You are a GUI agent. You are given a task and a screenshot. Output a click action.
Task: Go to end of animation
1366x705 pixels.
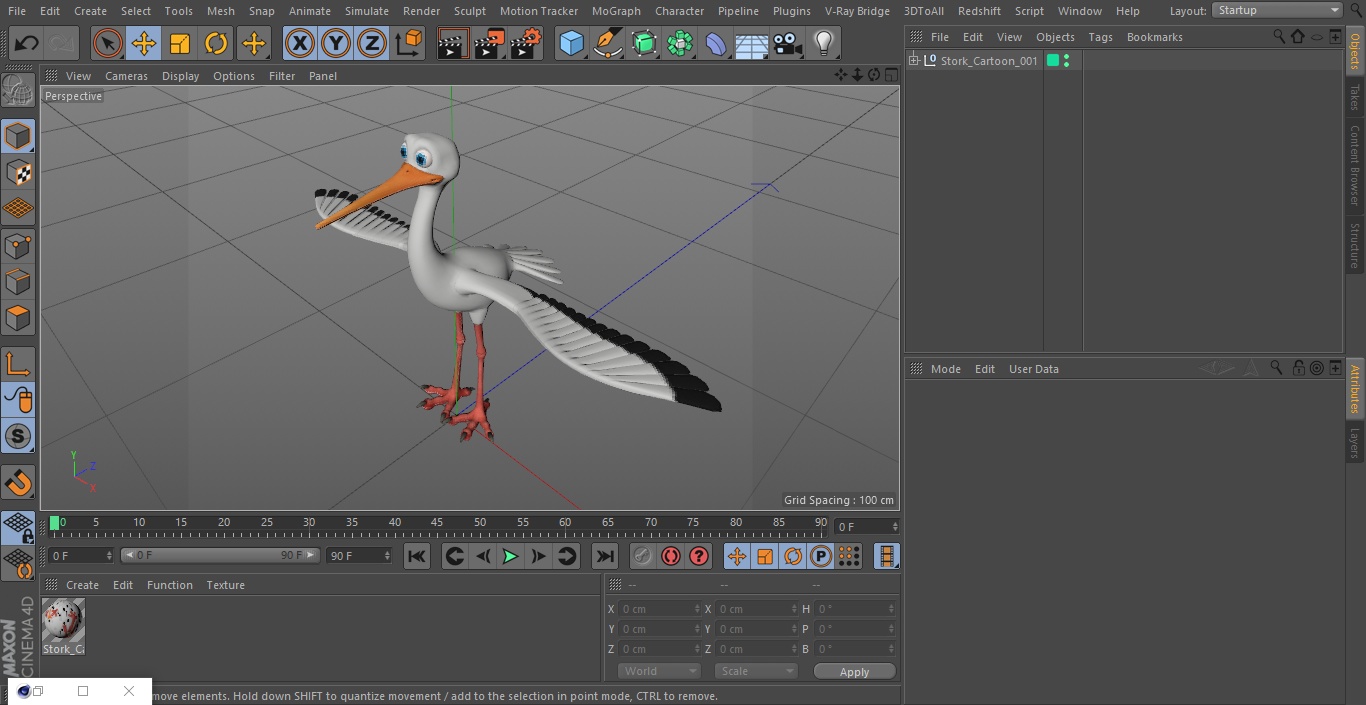(605, 556)
